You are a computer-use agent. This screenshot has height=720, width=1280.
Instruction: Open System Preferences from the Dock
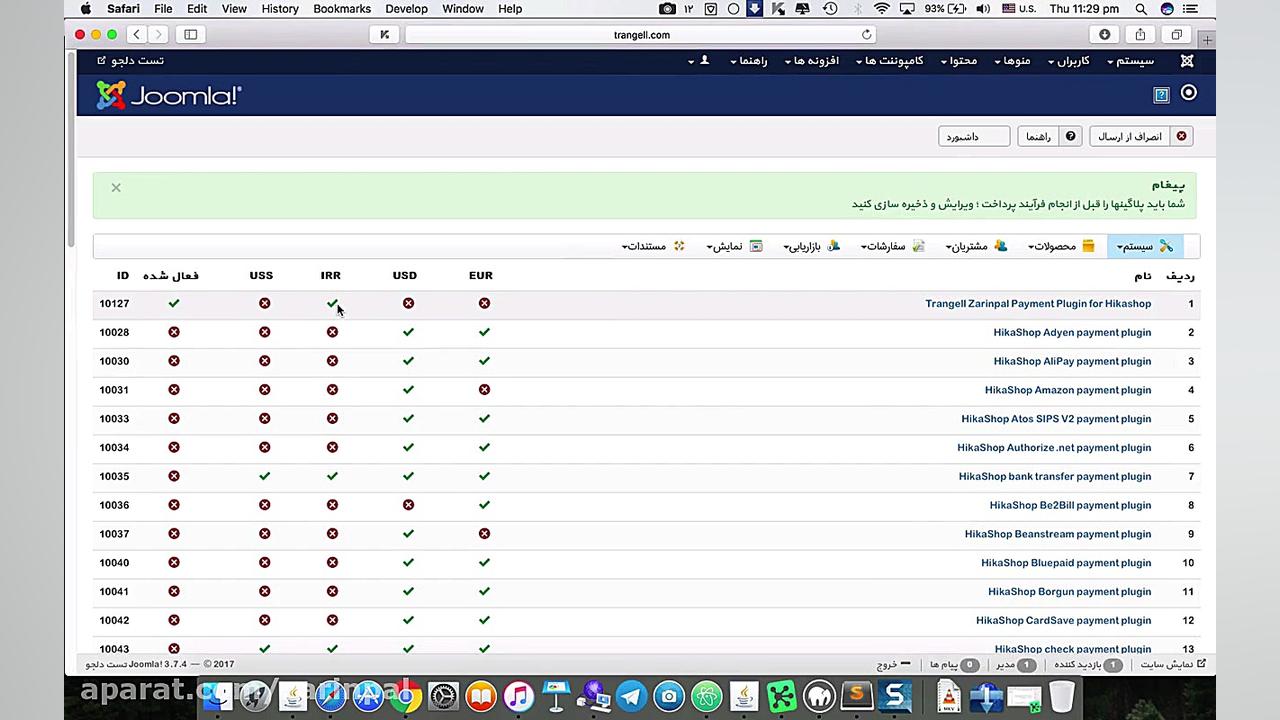coord(443,696)
